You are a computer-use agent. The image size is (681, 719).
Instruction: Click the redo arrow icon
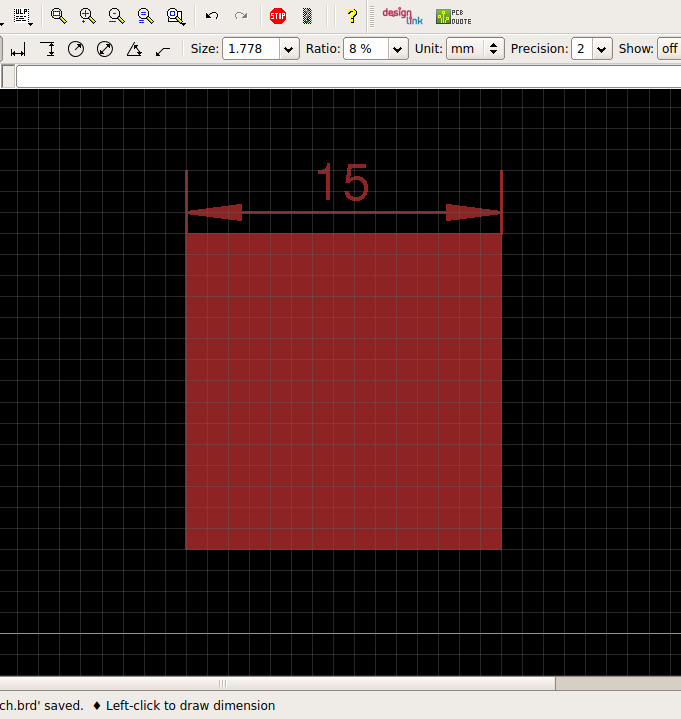(241, 16)
